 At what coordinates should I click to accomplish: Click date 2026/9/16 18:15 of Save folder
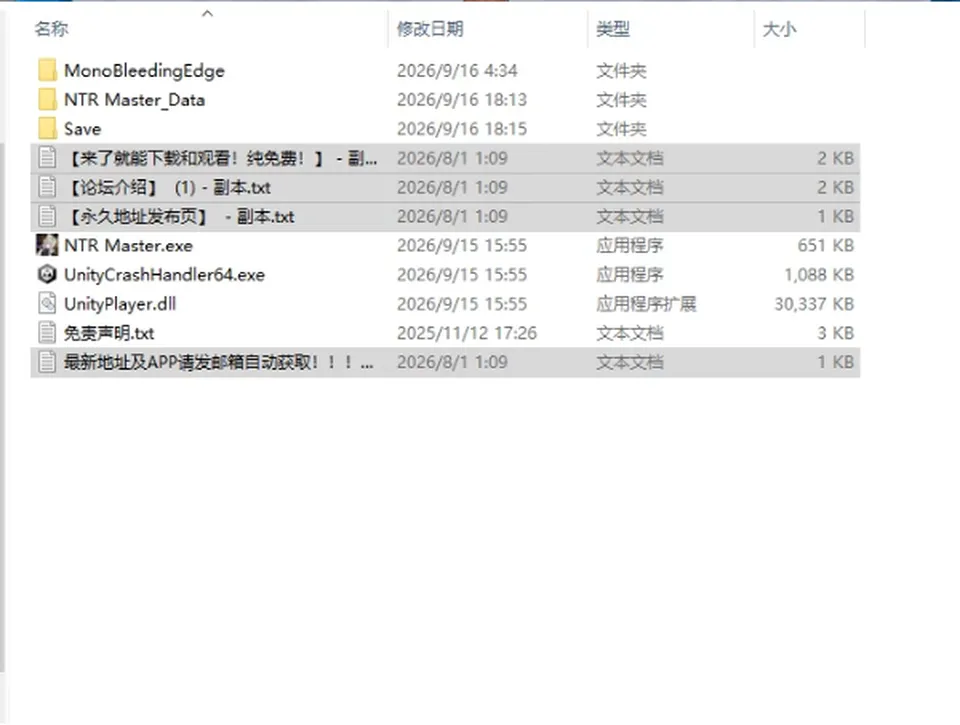click(462, 129)
